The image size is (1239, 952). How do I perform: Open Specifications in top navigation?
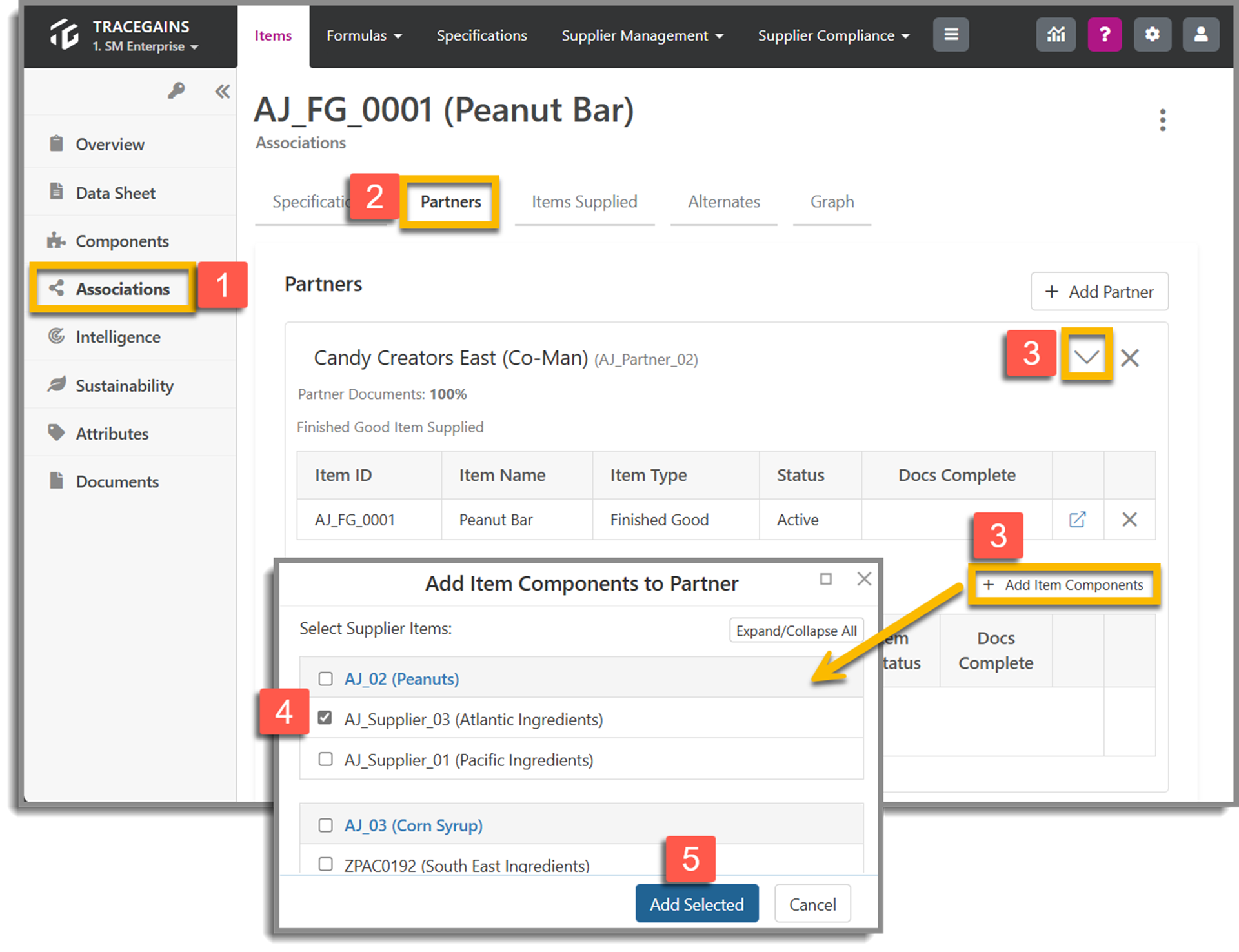coord(481,35)
